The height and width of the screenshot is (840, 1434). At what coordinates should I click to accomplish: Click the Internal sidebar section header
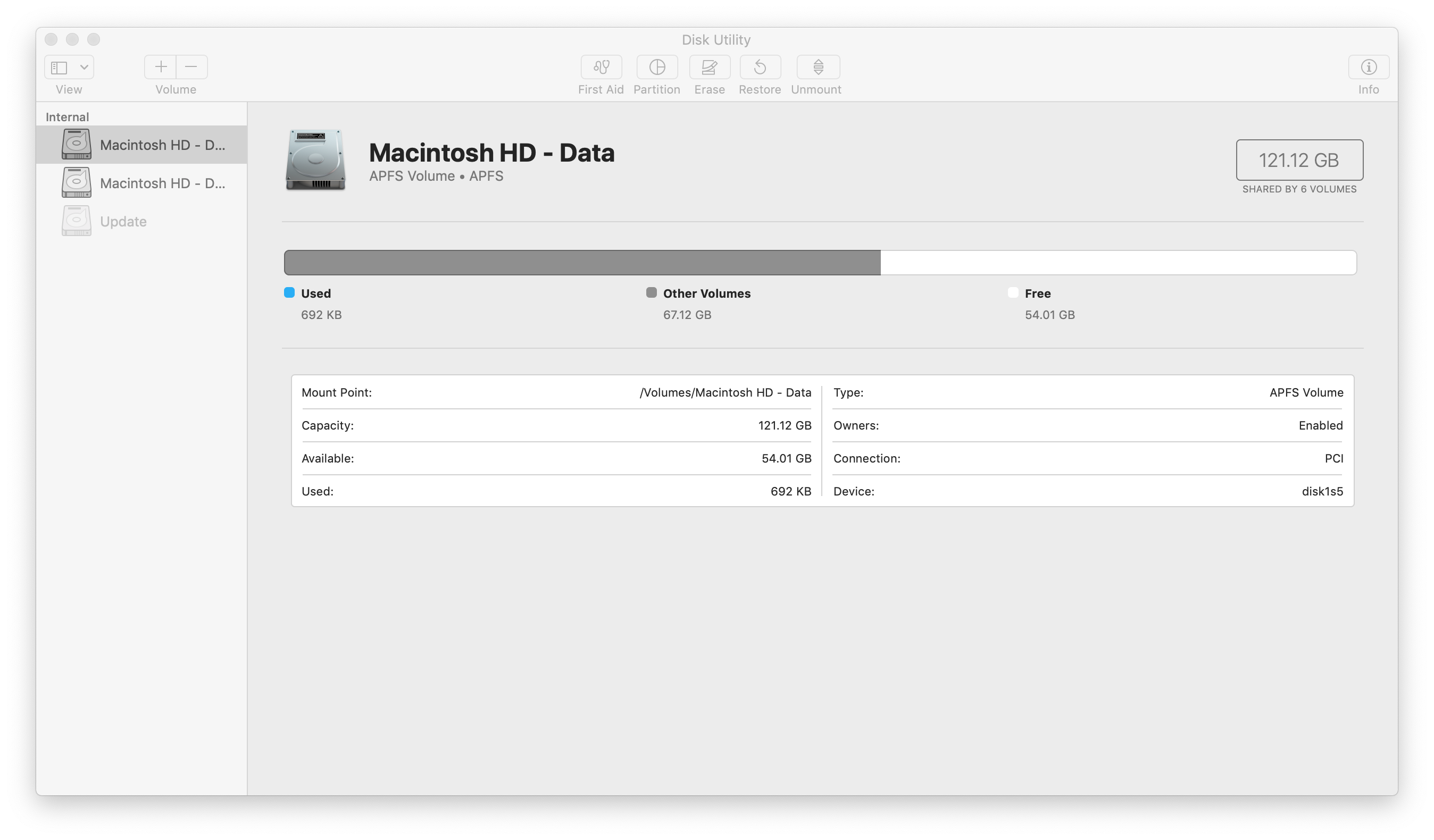(x=67, y=117)
